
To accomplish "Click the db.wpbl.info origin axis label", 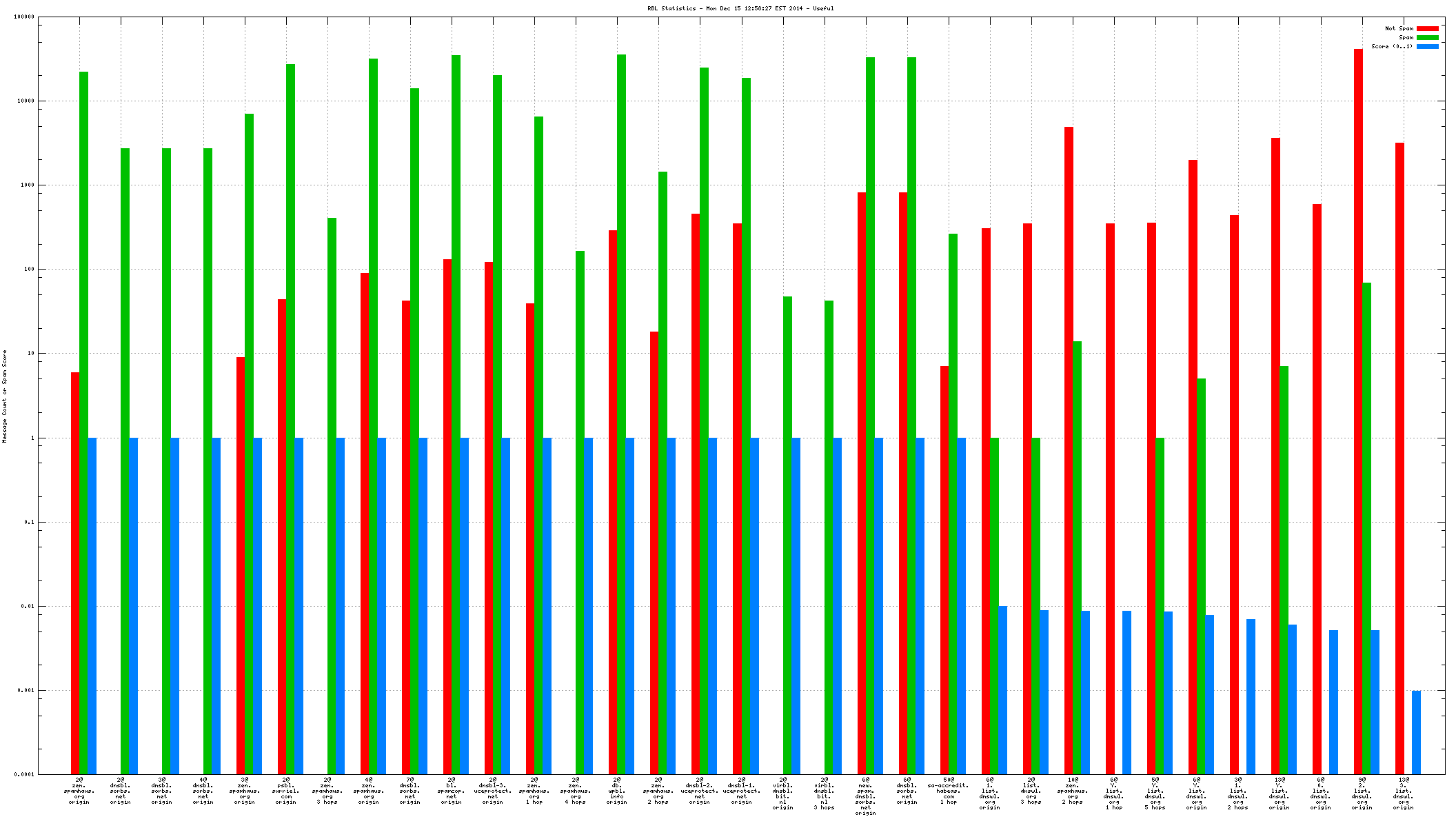I will click(617, 791).
